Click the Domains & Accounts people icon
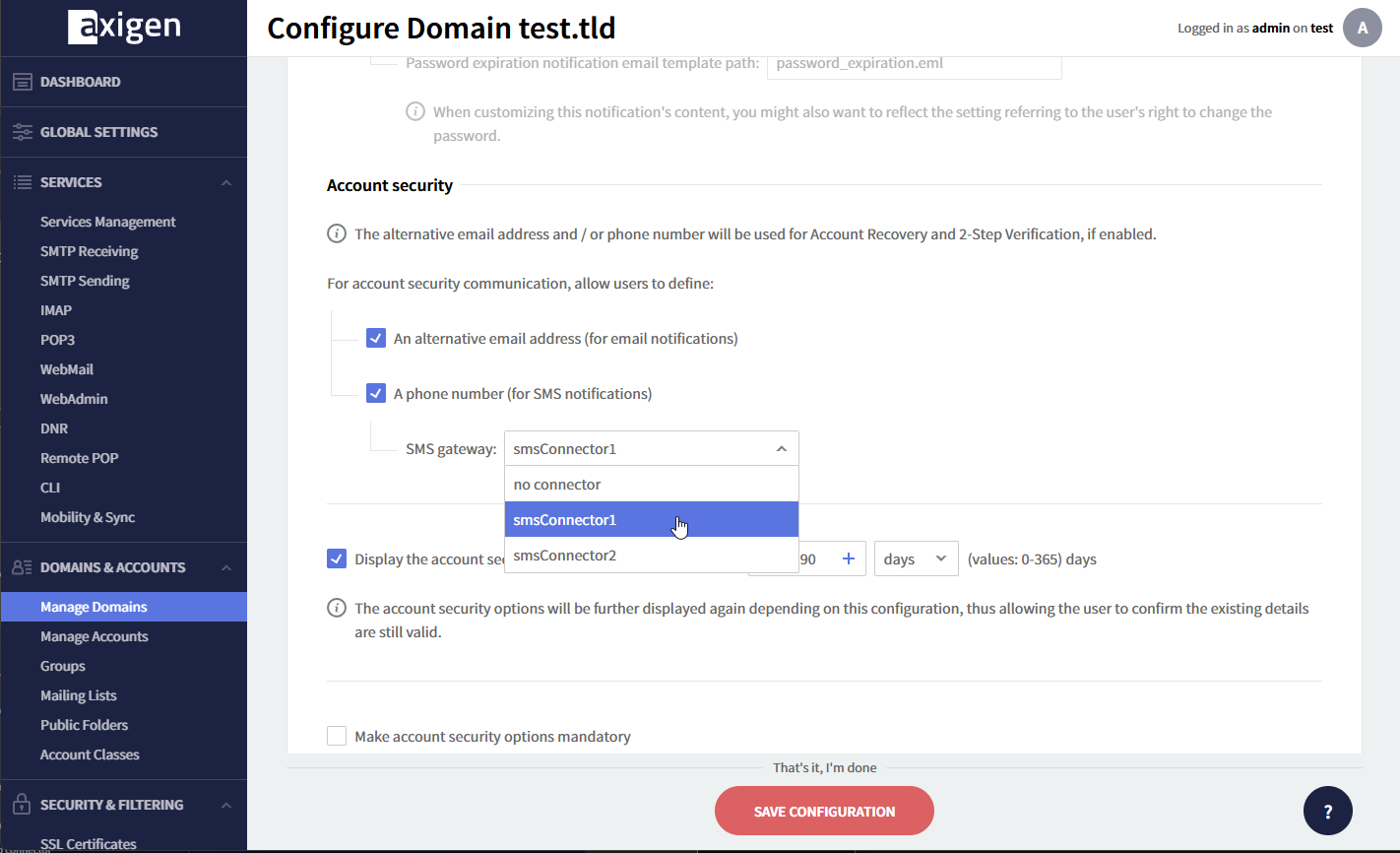Screen dimensions: 1400x853 [x=22, y=567]
